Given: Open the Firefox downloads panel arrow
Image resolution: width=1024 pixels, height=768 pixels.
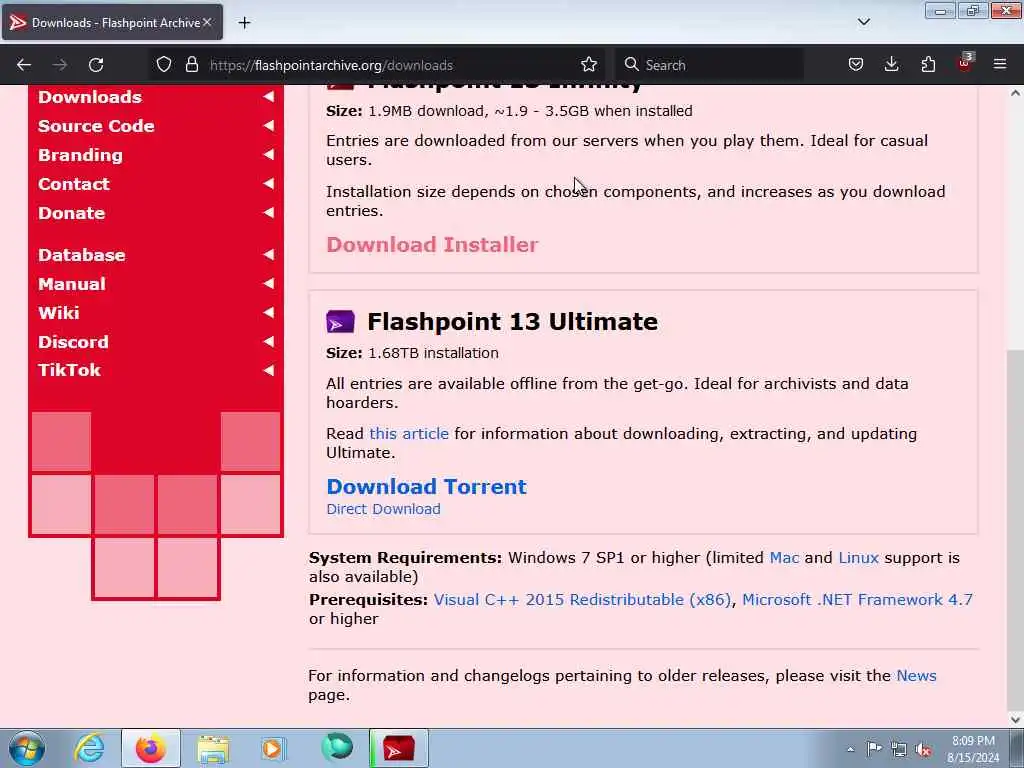Looking at the screenshot, I should tap(891, 65).
